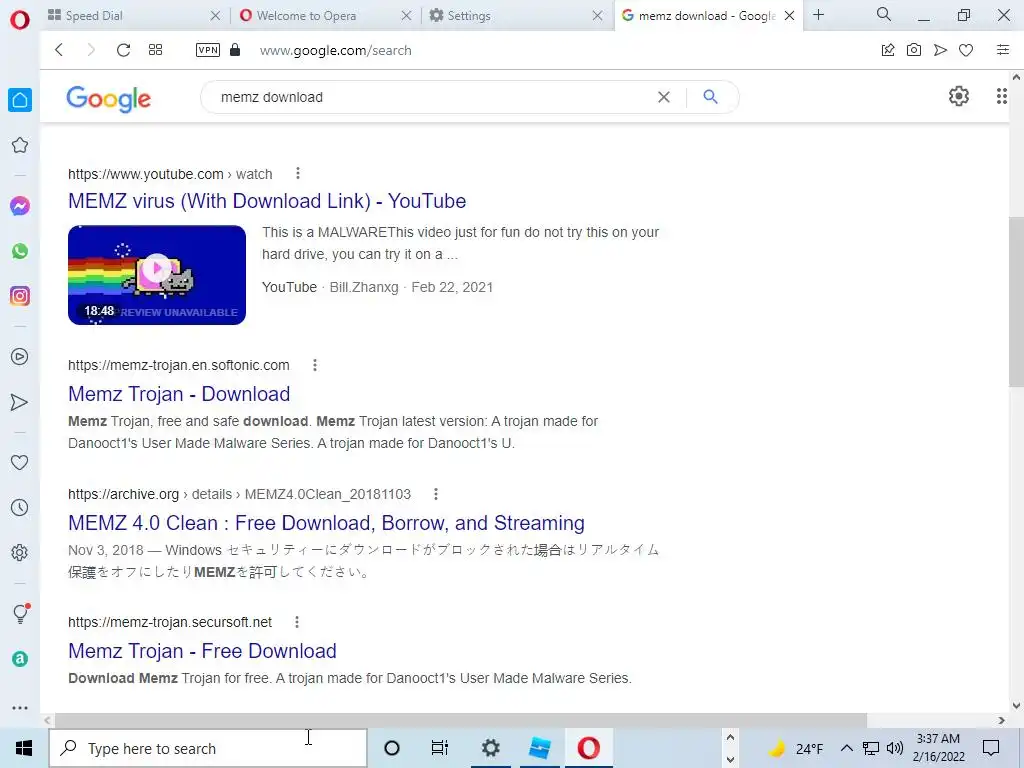This screenshot has height=768, width=1024.
Task: Click the vertical page scrollbar thumb
Action: tap(1016, 301)
